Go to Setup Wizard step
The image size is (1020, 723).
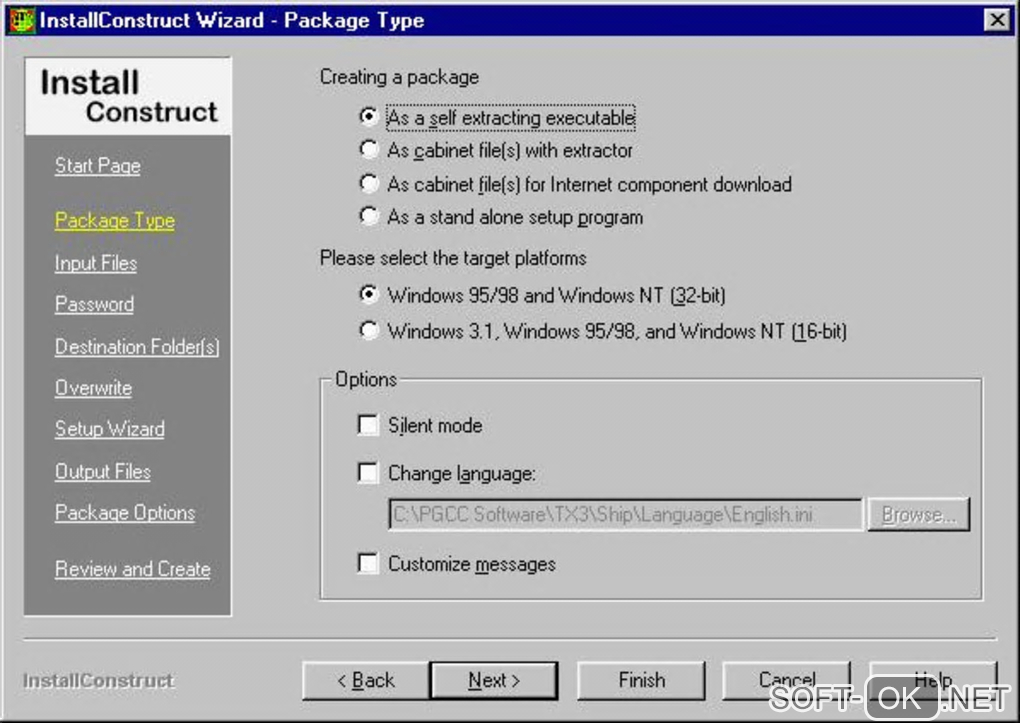110,429
